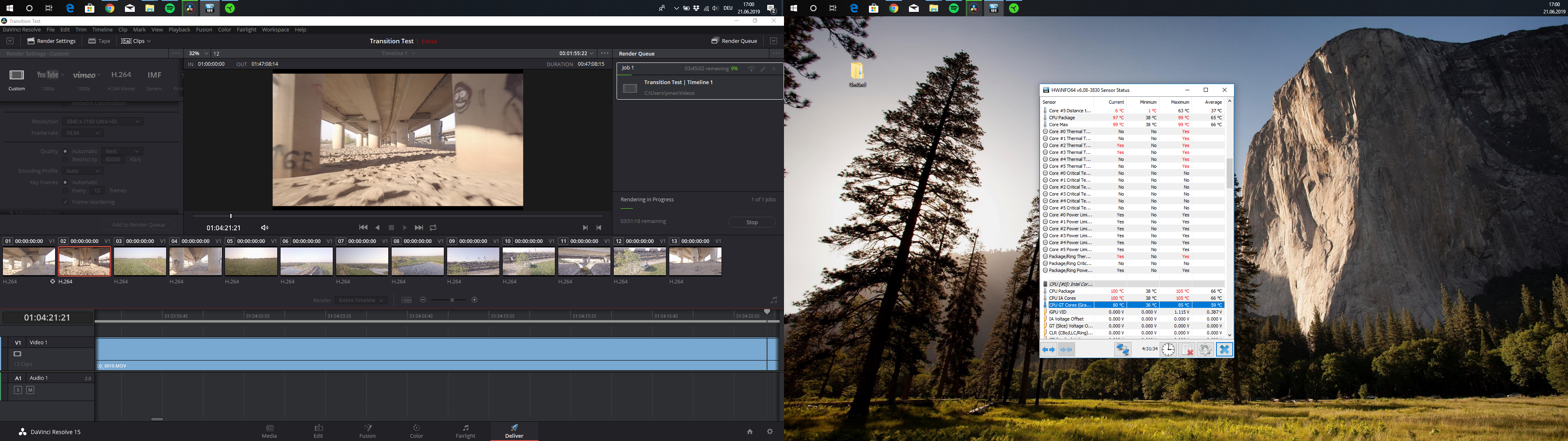Toggle the Render Settings panel button
1568x441 pixels.
click(x=51, y=41)
